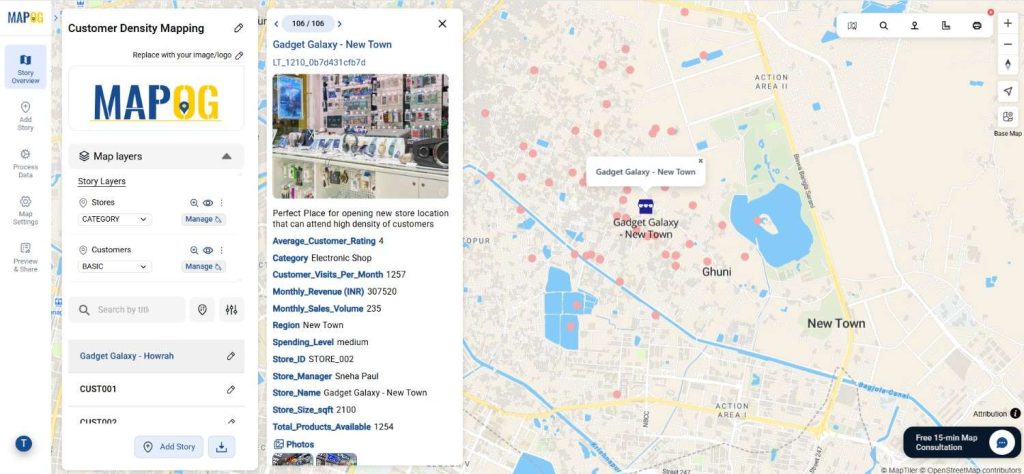
Task: Select the measure tool in map toolbar
Action: 946,26
